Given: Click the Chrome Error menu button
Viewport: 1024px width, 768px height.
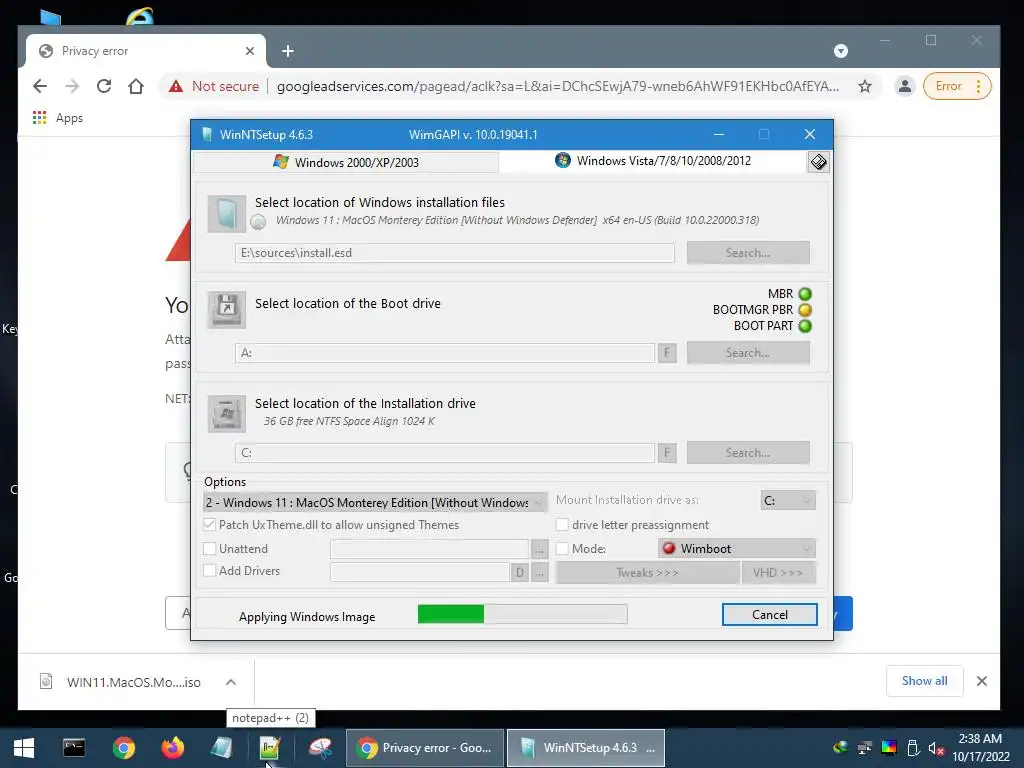Looking at the screenshot, I should click(957, 86).
